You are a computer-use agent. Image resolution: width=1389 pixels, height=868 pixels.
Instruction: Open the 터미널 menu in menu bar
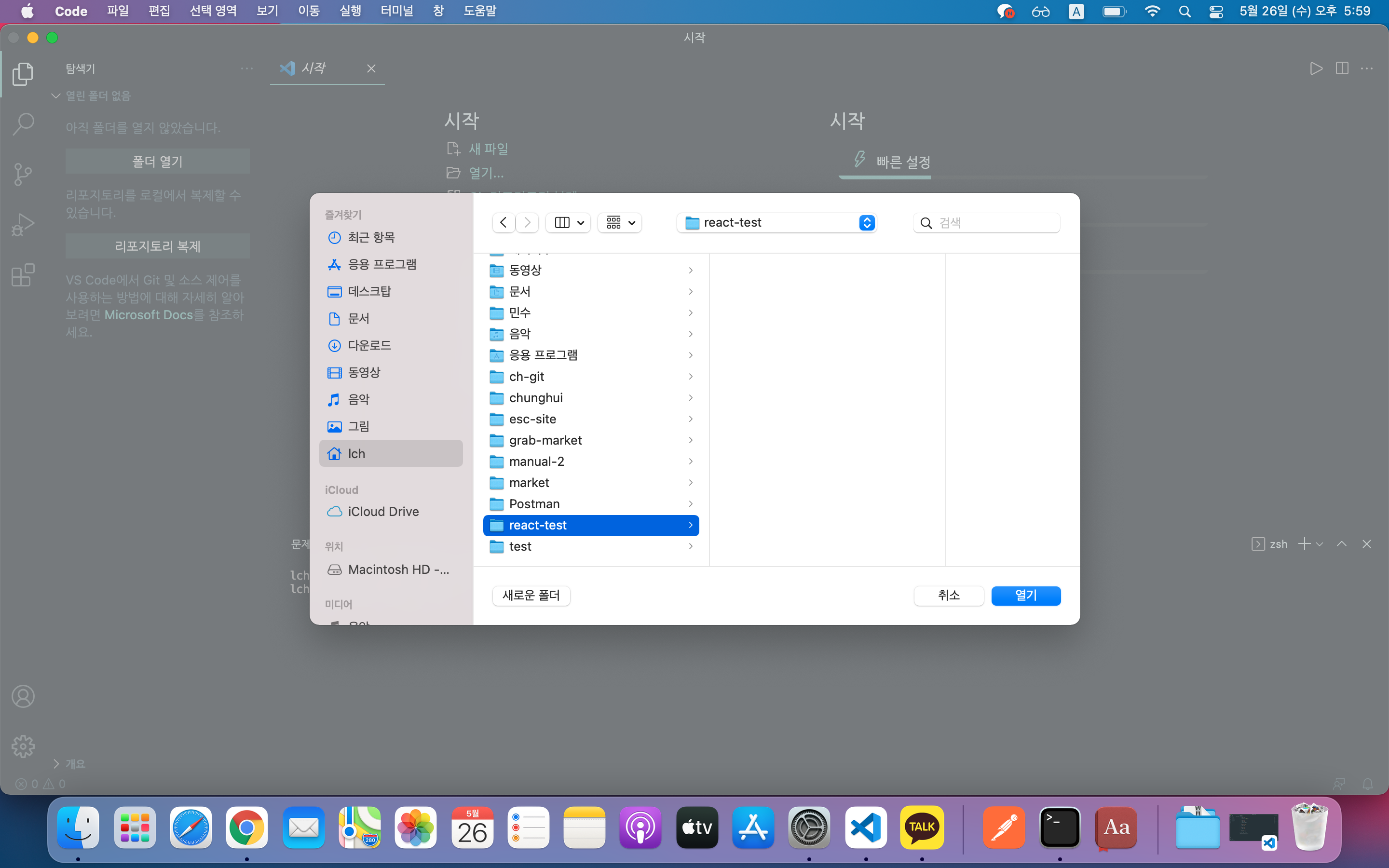click(396, 11)
